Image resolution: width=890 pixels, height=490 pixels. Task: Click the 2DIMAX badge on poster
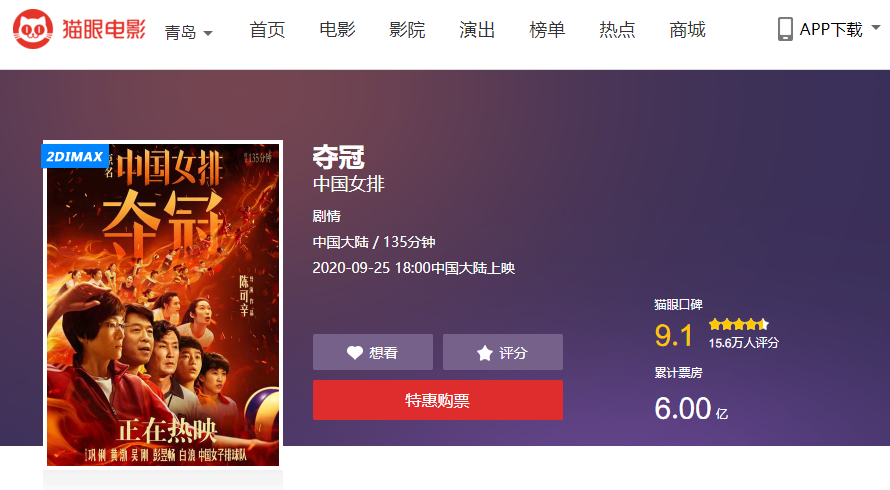75,156
